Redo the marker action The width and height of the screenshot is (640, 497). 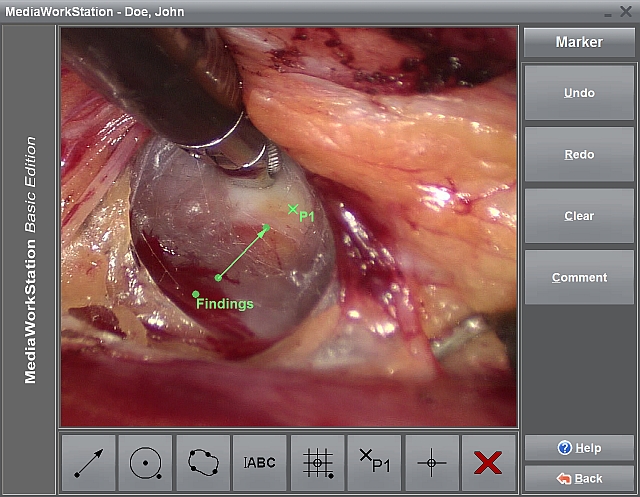pyautogui.click(x=579, y=154)
